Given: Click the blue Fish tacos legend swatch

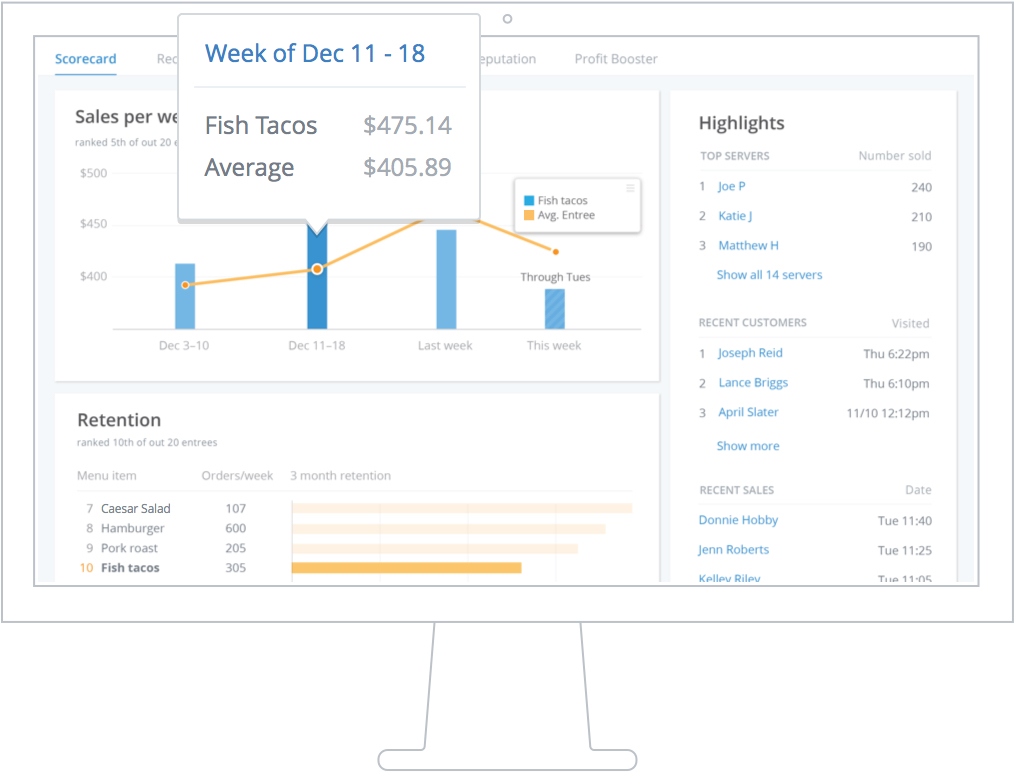Looking at the screenshot, I should point(529,201).
